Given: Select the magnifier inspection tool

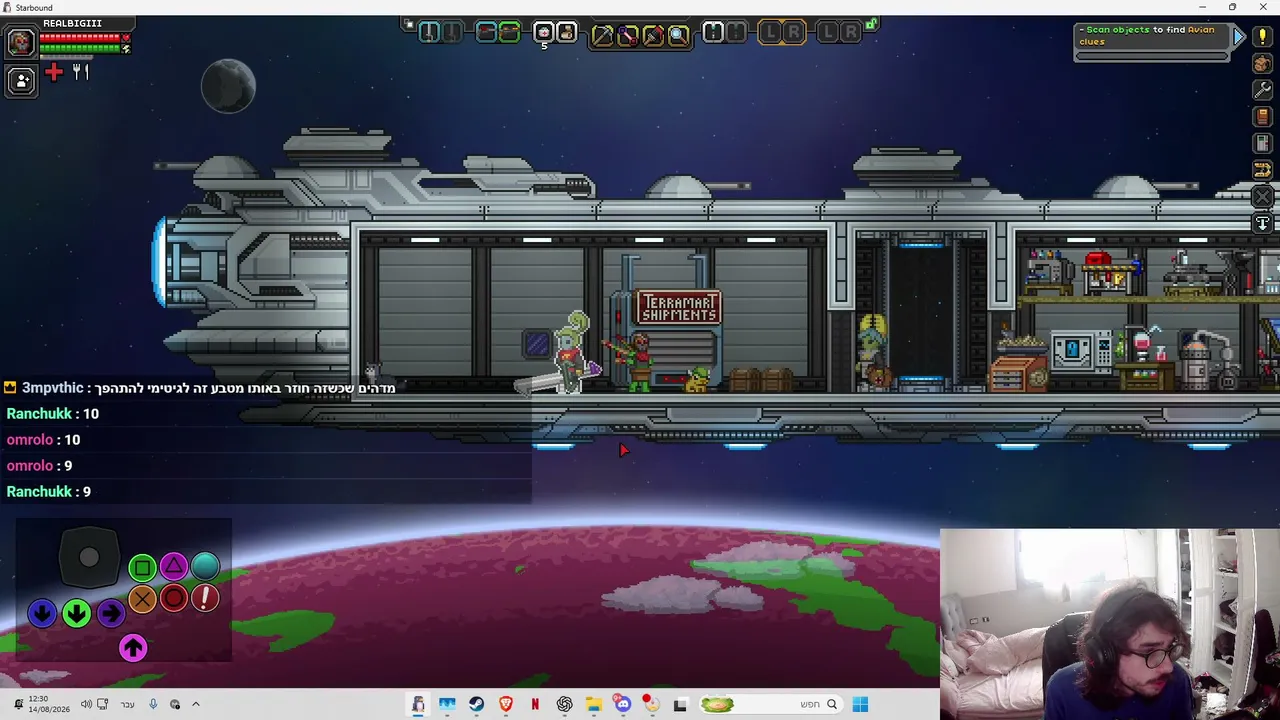Looking at the screenshot, I should [678, 36].
